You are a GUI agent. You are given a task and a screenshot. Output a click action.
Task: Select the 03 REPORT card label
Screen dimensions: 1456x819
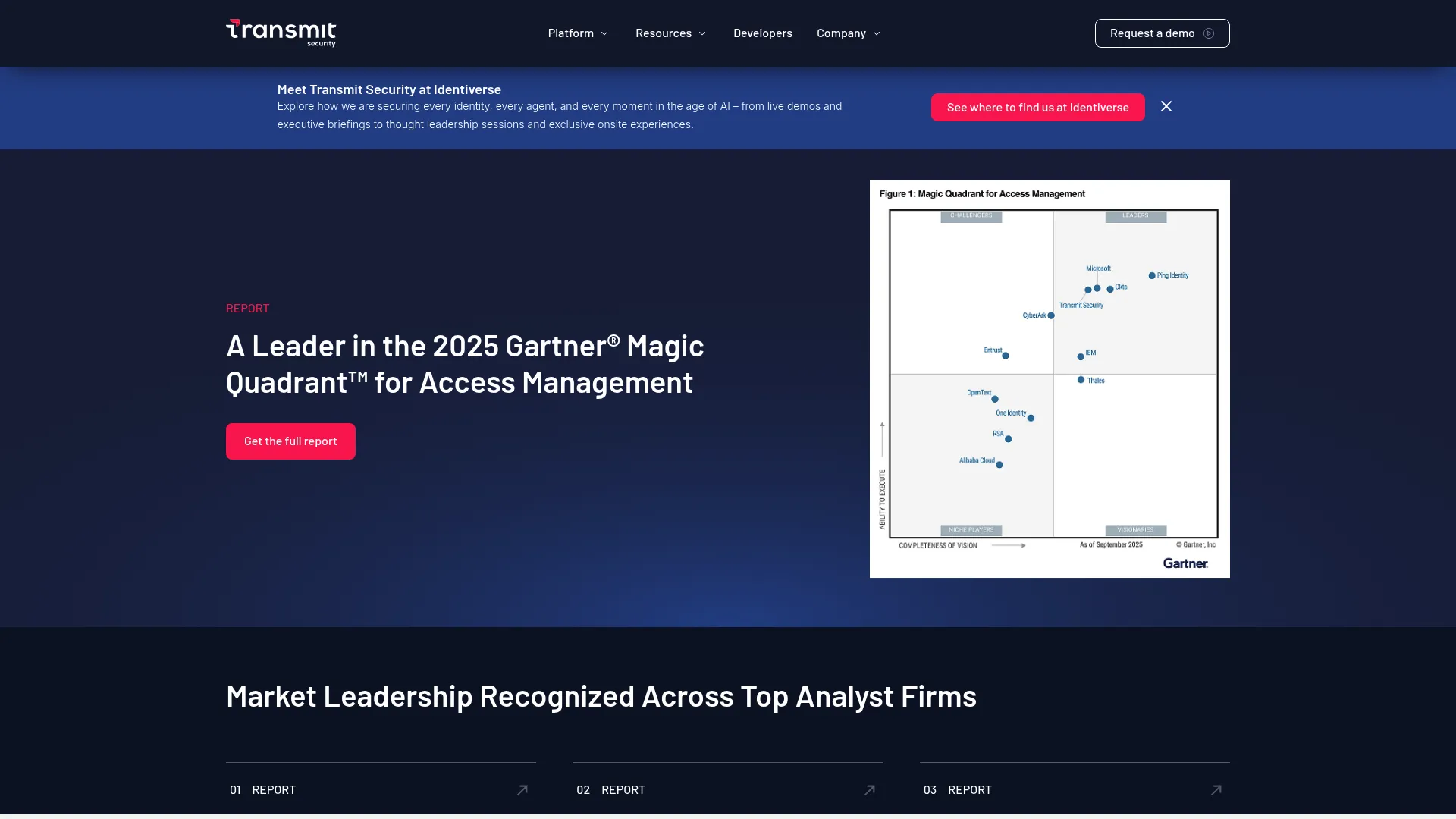[x=958, y=790]
